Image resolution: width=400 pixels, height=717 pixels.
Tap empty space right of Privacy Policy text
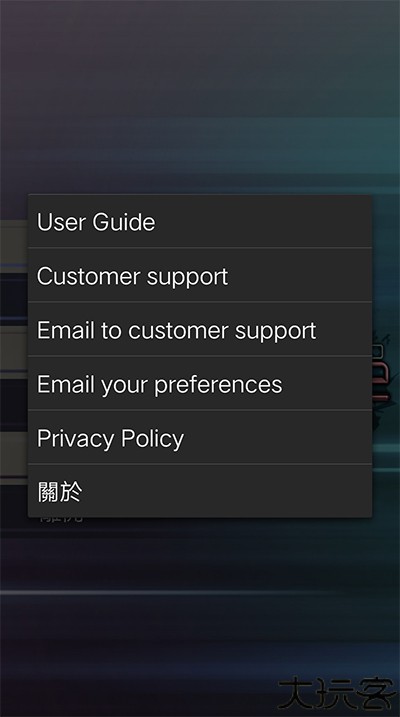point(277,437)
